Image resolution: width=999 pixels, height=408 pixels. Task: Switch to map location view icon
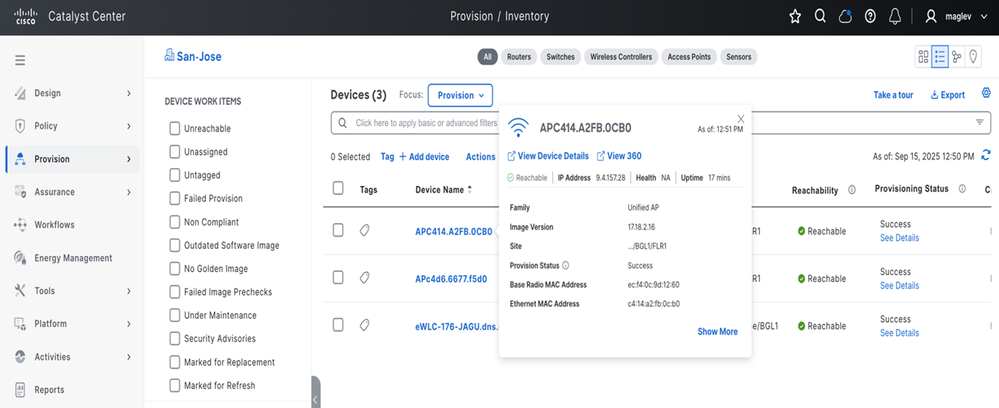click(973, 57)
